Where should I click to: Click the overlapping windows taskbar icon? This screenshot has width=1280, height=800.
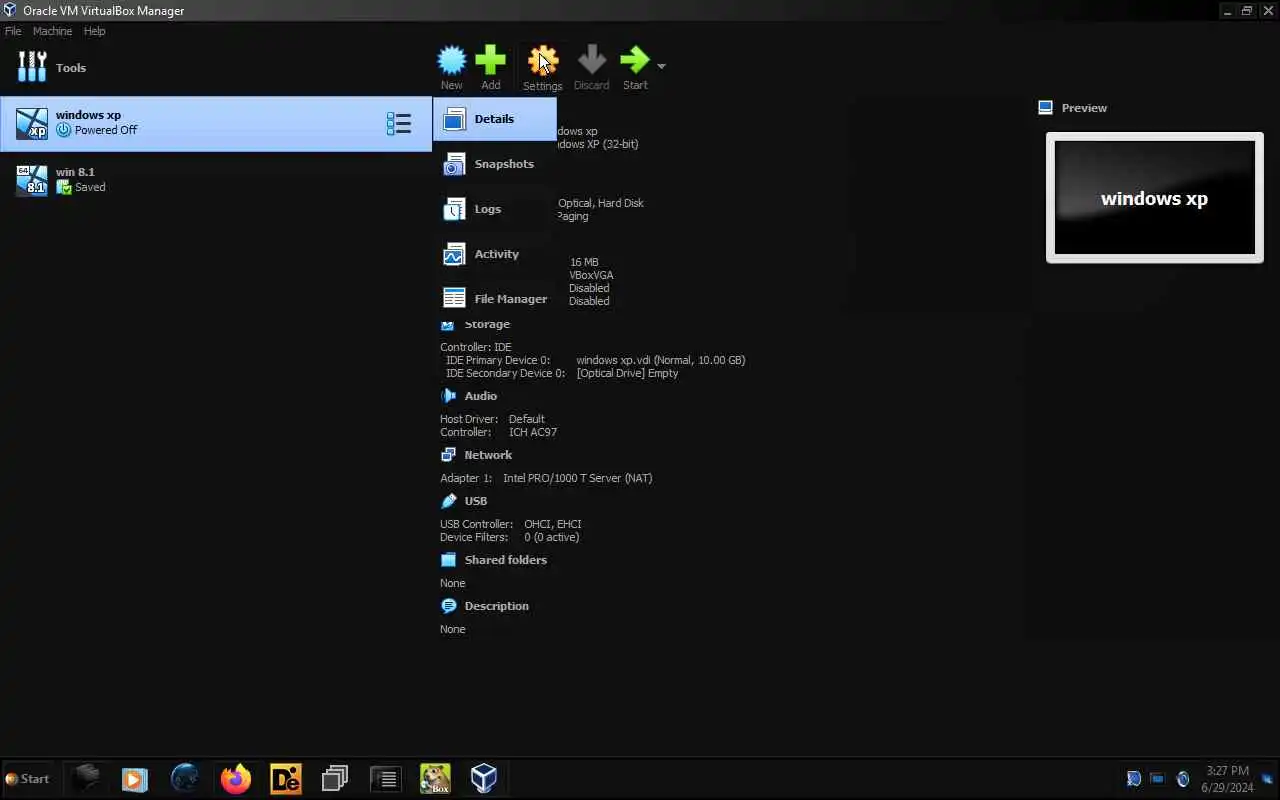[x=335, y=778]
